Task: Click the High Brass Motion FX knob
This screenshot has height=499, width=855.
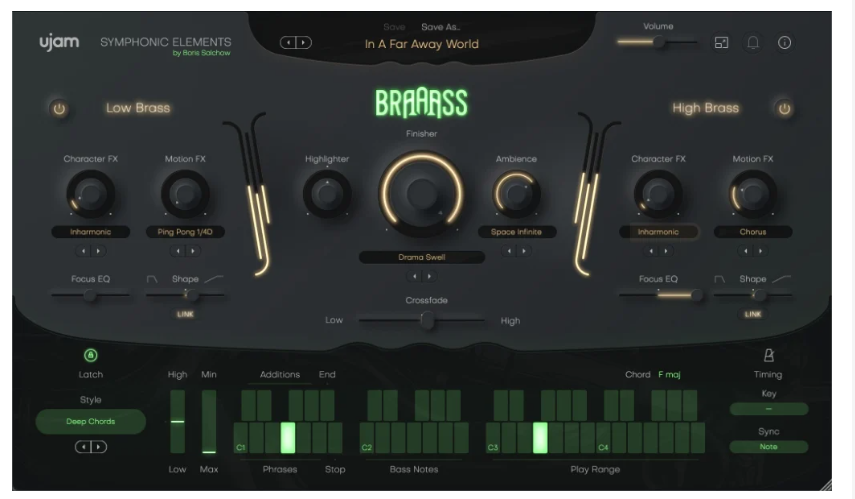Action: coord(753,194)
